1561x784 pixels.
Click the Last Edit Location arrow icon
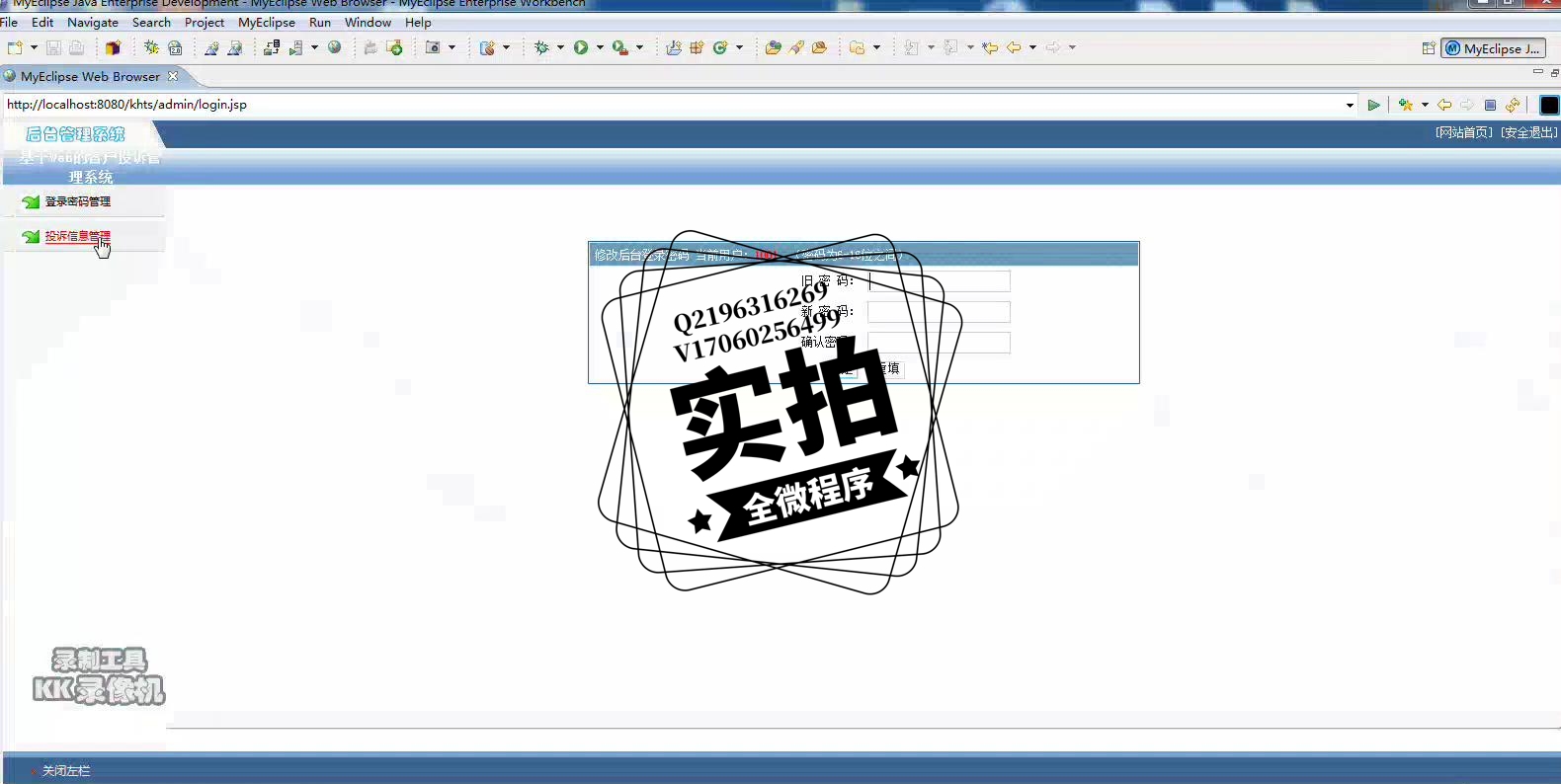tap(990, 47)
